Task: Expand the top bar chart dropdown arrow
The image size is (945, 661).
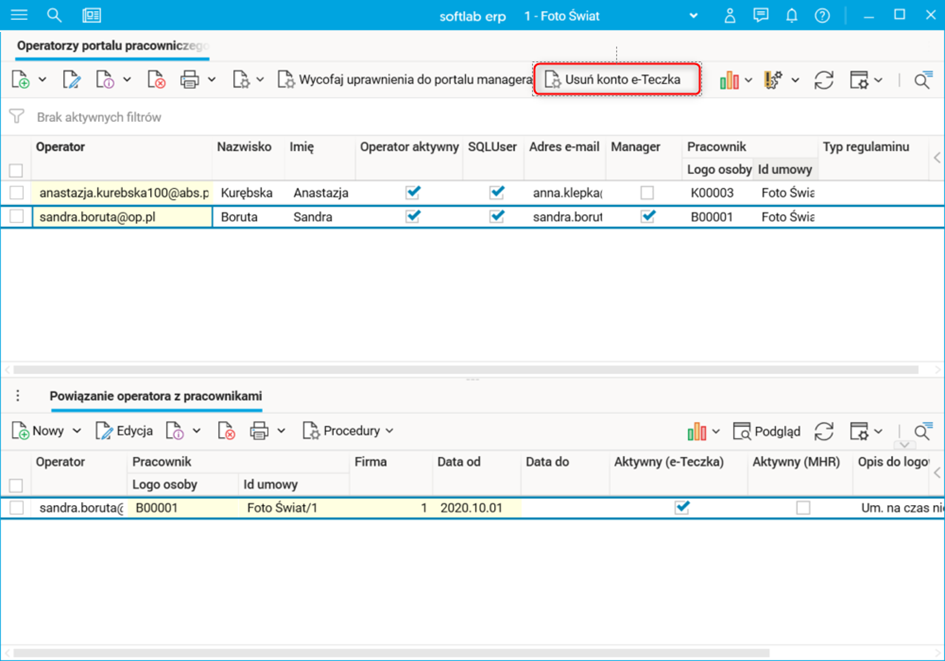Action: [748, 80]
